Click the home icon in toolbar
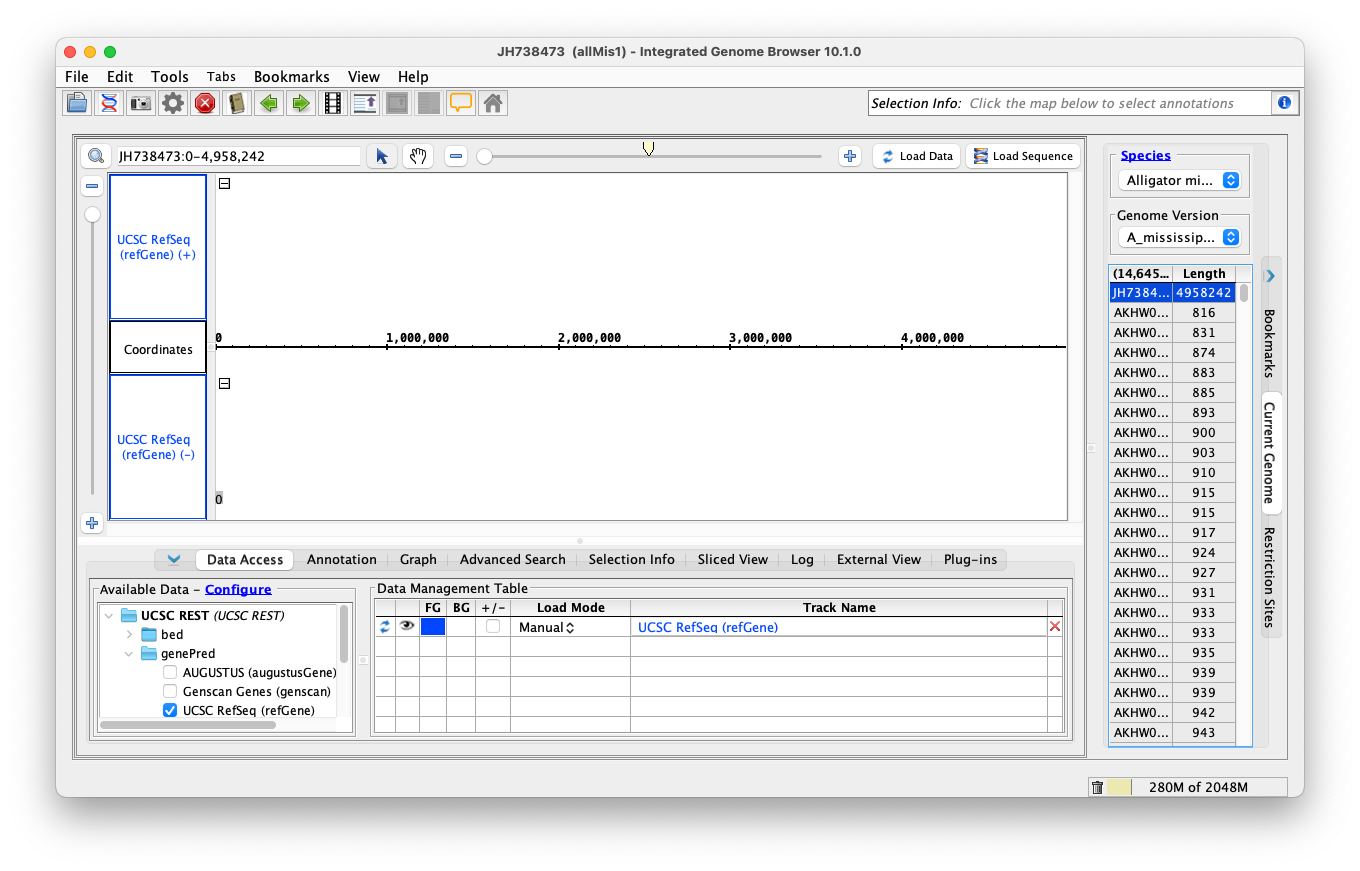1360x871 pixels. point(491,103)
